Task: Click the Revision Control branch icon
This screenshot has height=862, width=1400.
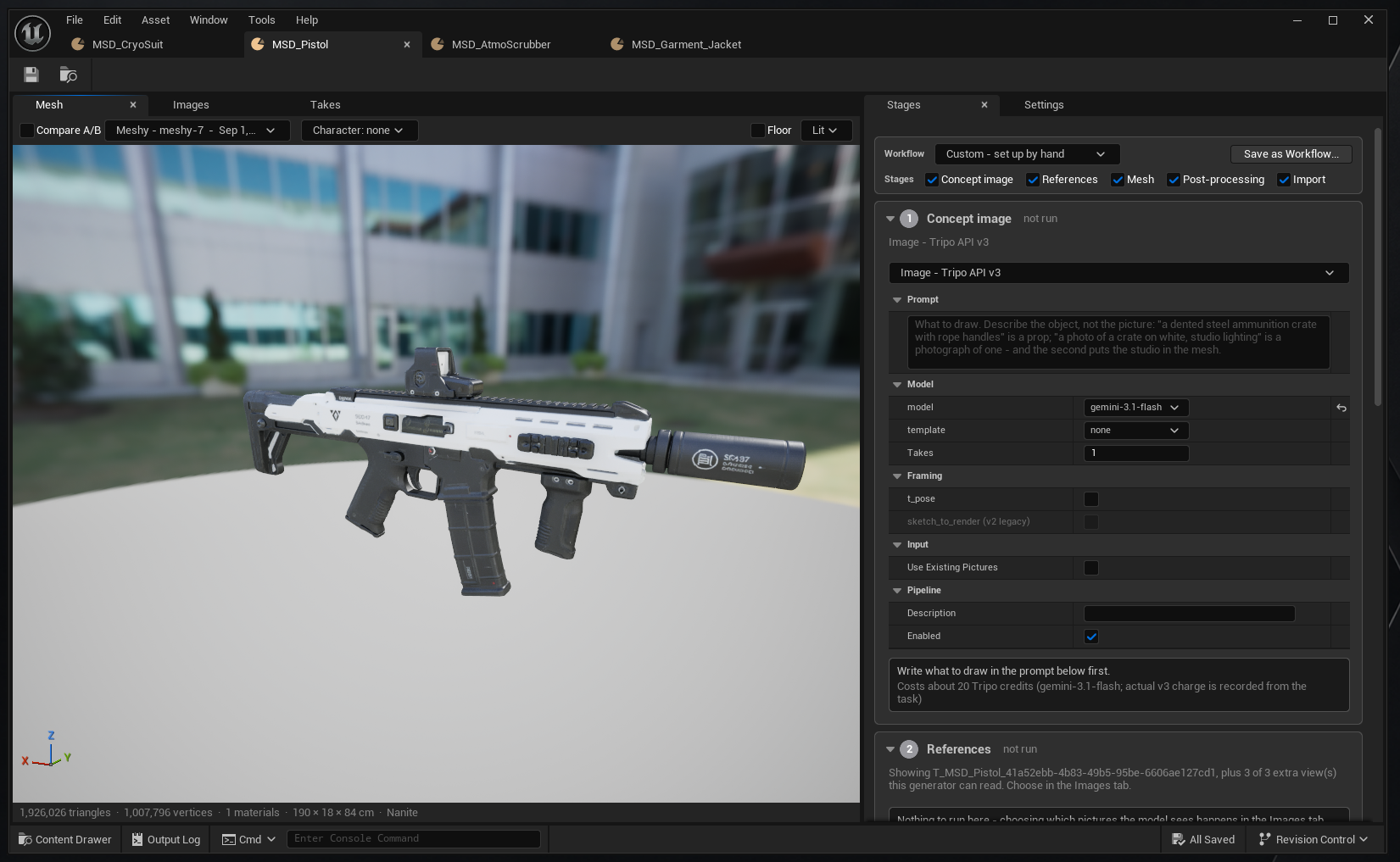Action: [1264, 839]
